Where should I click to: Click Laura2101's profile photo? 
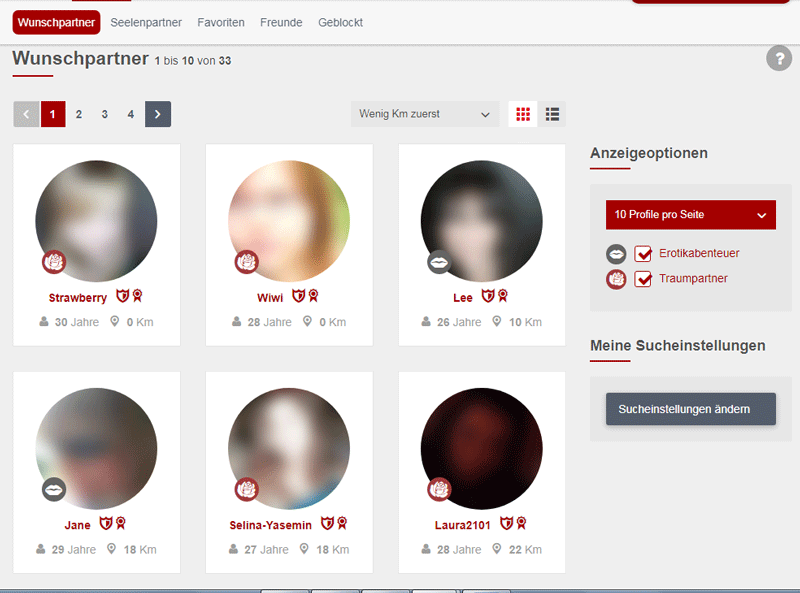(482, 449)
